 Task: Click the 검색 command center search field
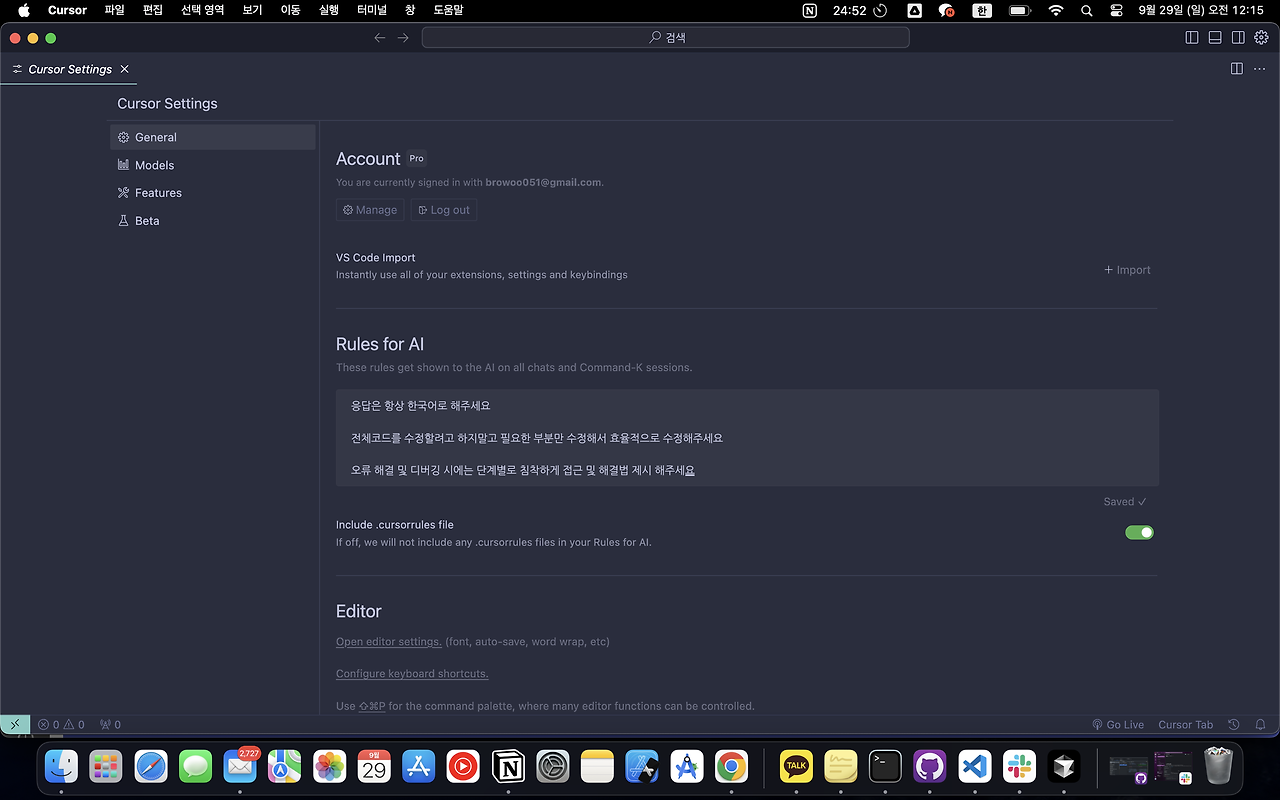point(665,37)
